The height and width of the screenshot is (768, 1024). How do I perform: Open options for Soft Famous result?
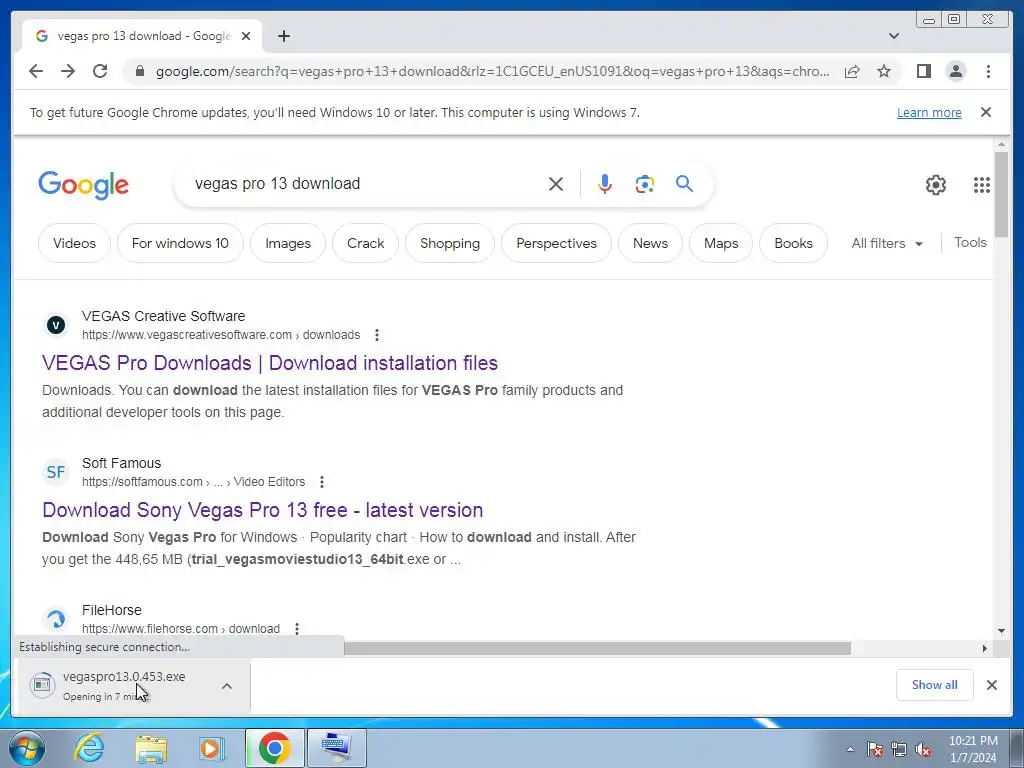click(x=322, y=482)
